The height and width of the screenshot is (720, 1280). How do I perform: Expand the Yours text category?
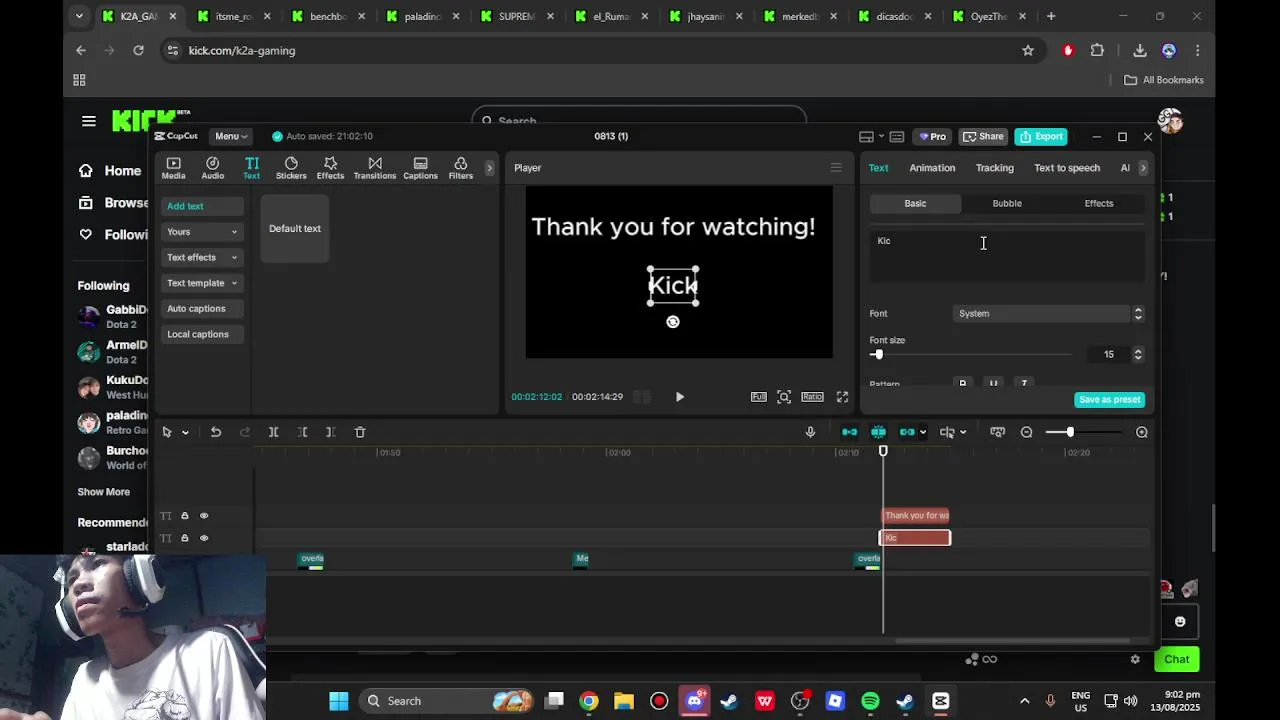[x=203, y=232]
